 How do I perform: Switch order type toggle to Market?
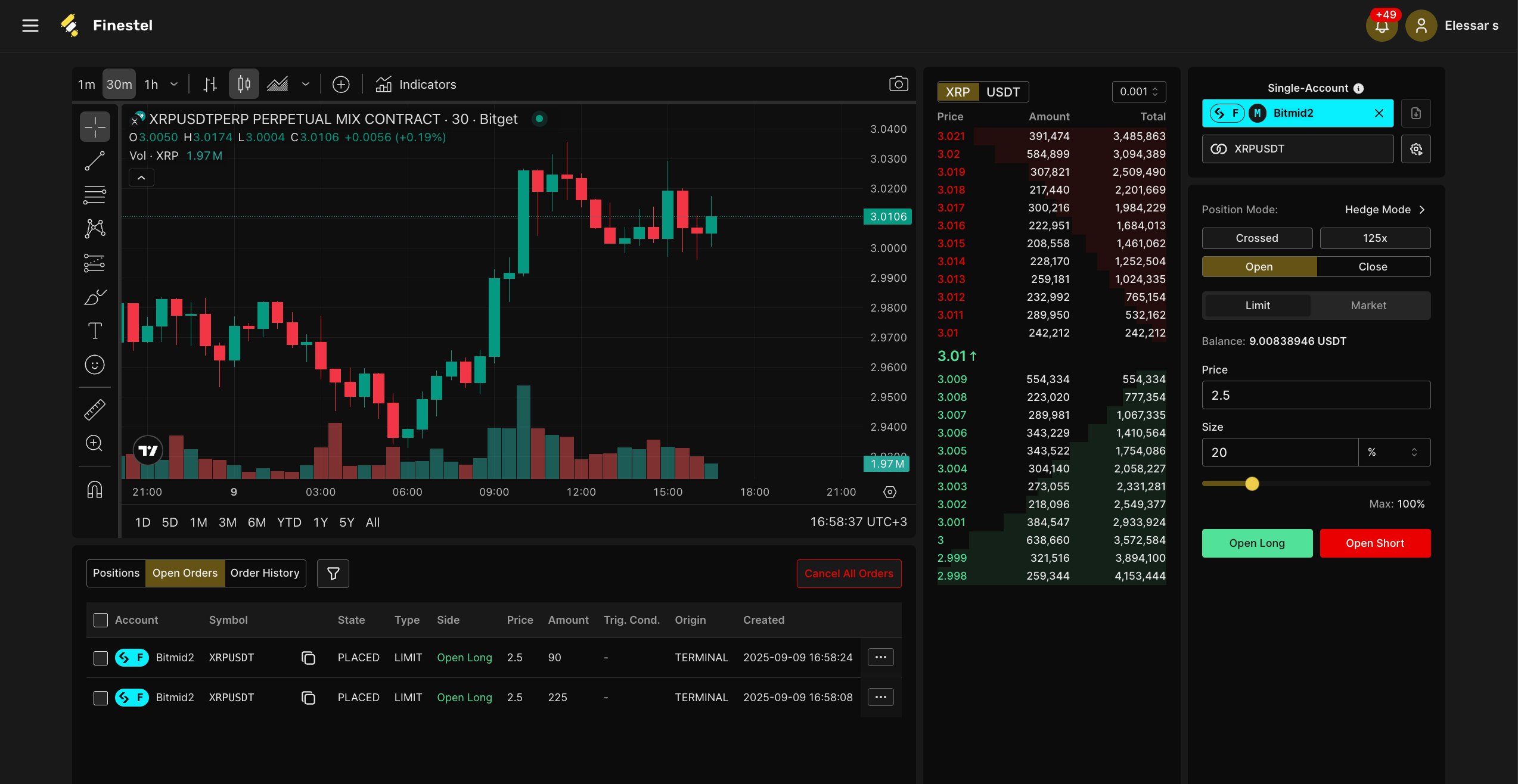(x=1368, y=306)
